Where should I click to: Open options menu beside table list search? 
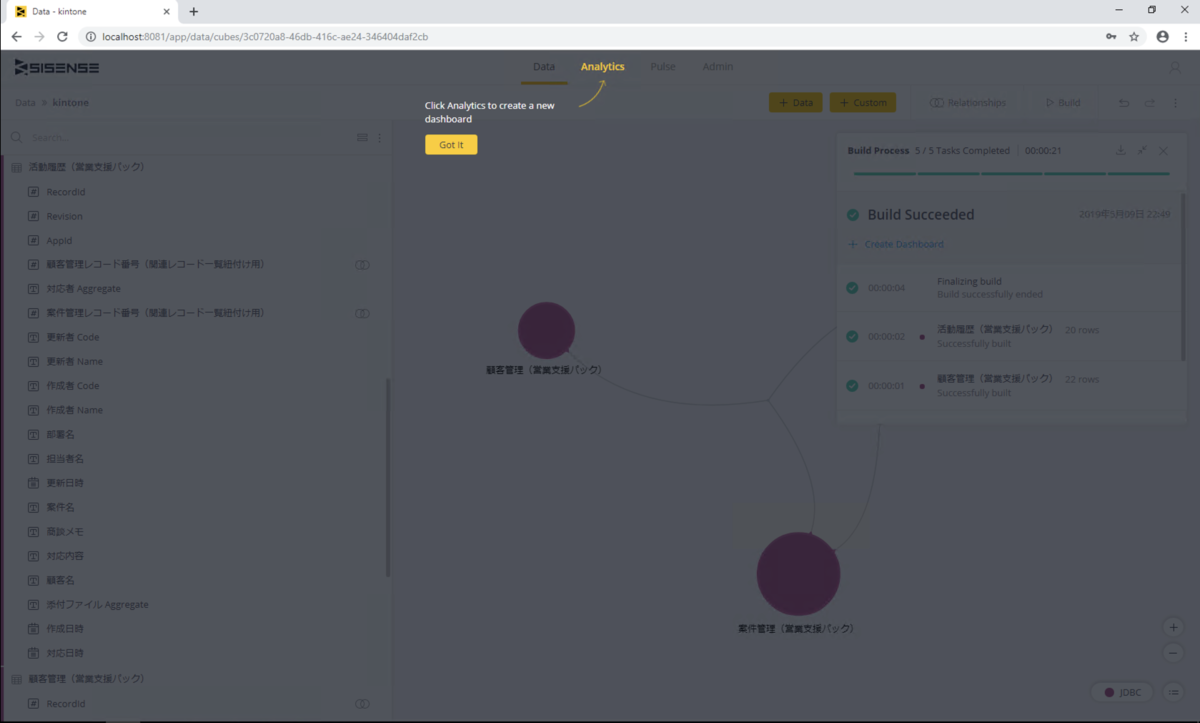coord(379,138)
